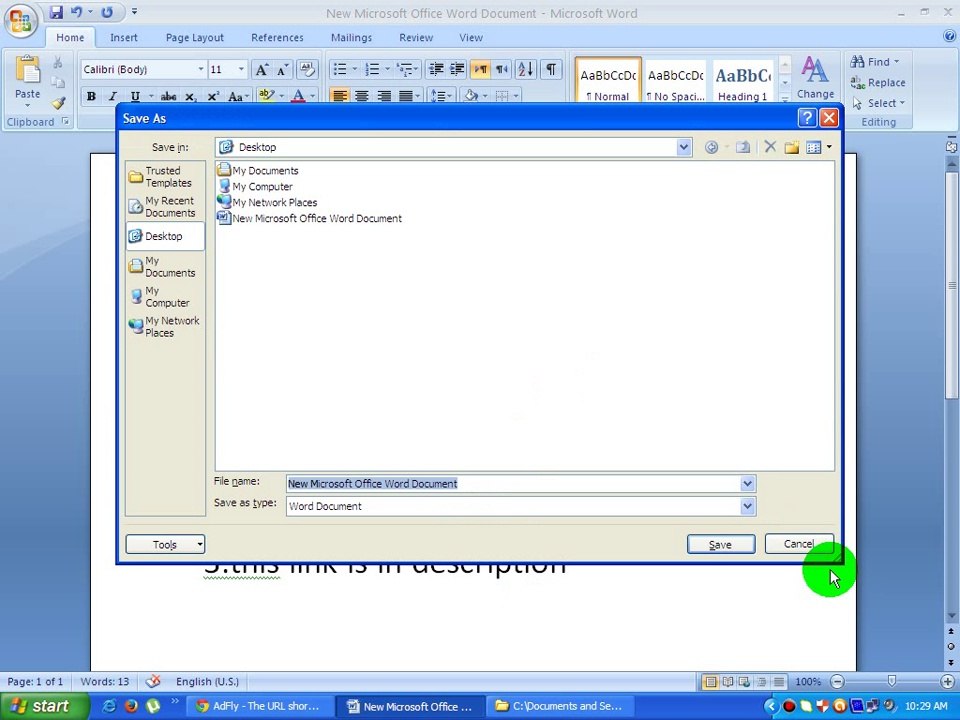Click the File name input field
Screen dimensions: 960x720
[x=513, y=484]
